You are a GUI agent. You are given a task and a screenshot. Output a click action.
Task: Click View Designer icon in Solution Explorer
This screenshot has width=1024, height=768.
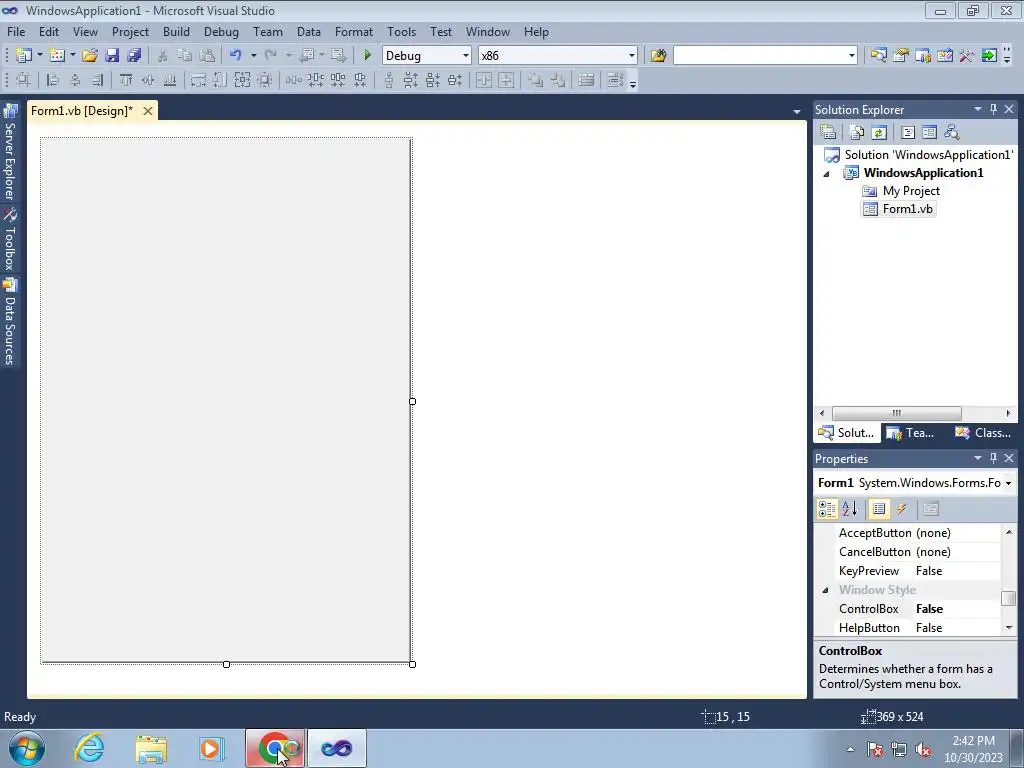[x=929, y=133]
